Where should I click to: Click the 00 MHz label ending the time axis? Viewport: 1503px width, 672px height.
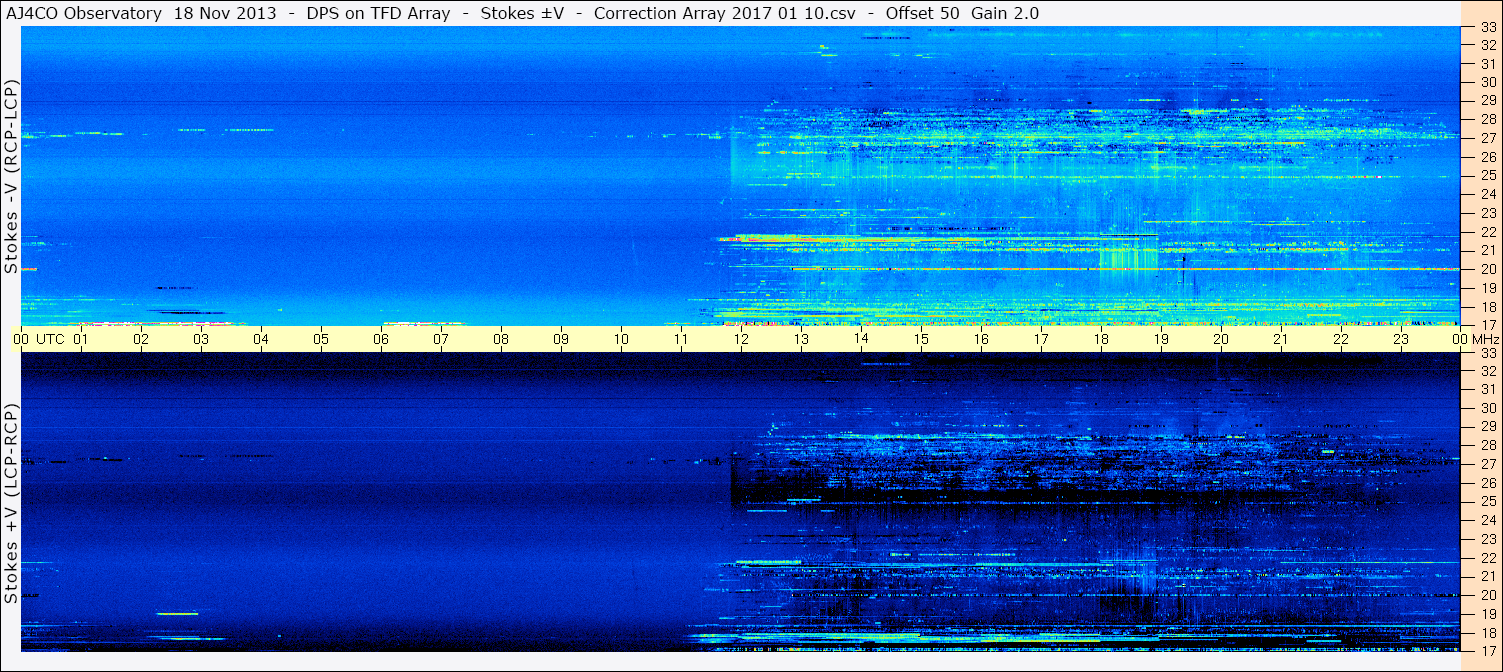[x=1475, y=339]
